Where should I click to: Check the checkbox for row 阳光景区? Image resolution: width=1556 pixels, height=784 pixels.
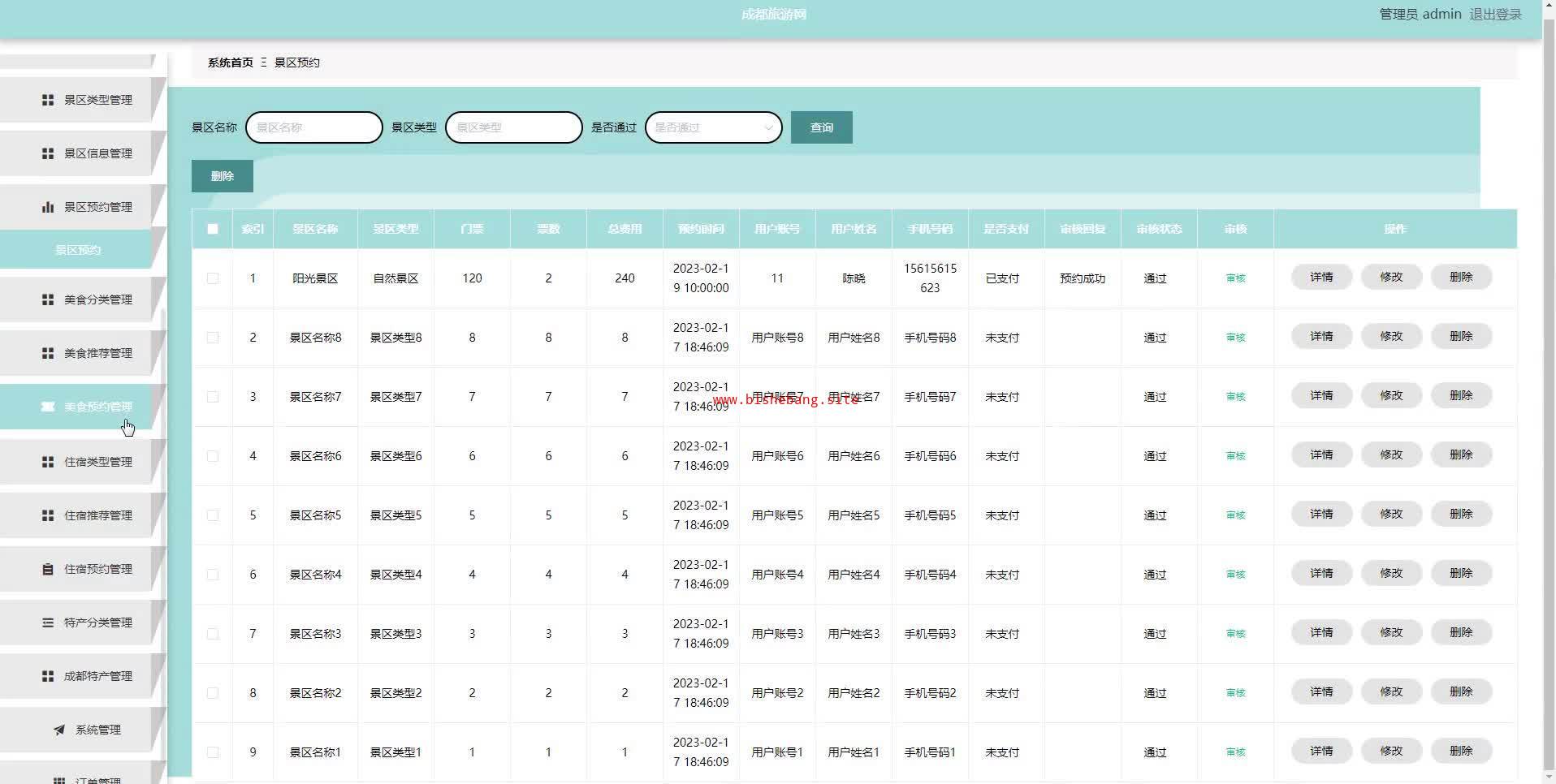(213, 278)
